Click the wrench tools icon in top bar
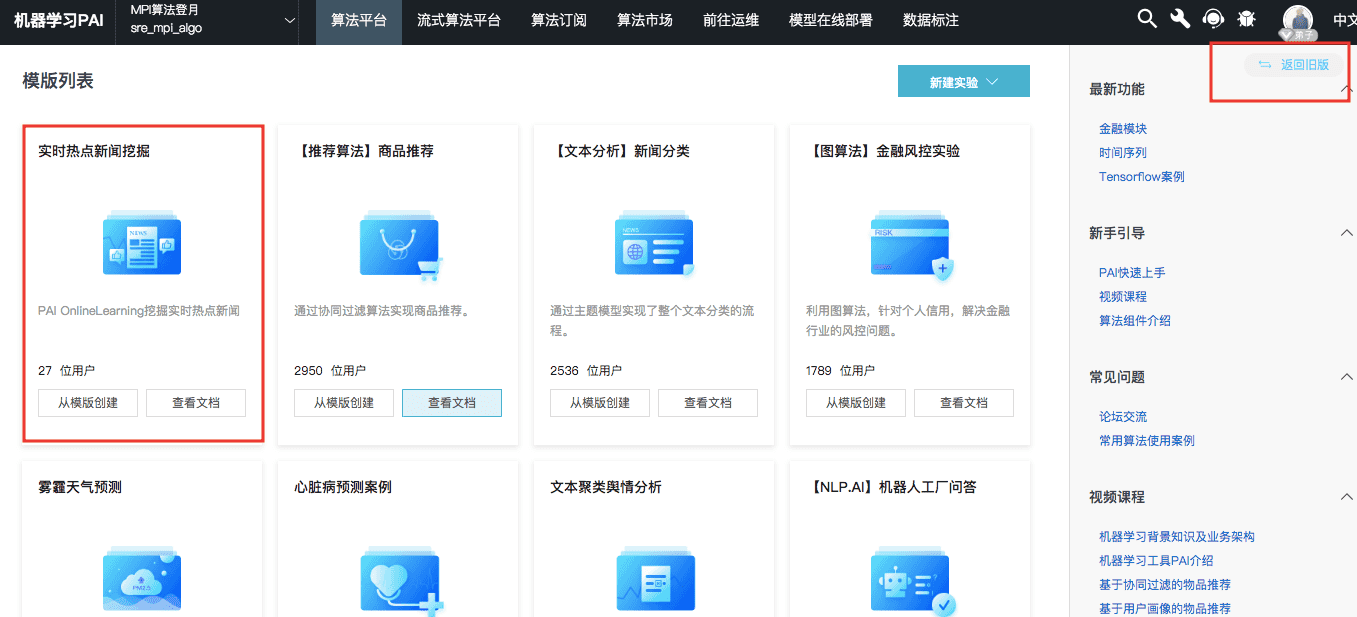 [x=1180, y=18]
